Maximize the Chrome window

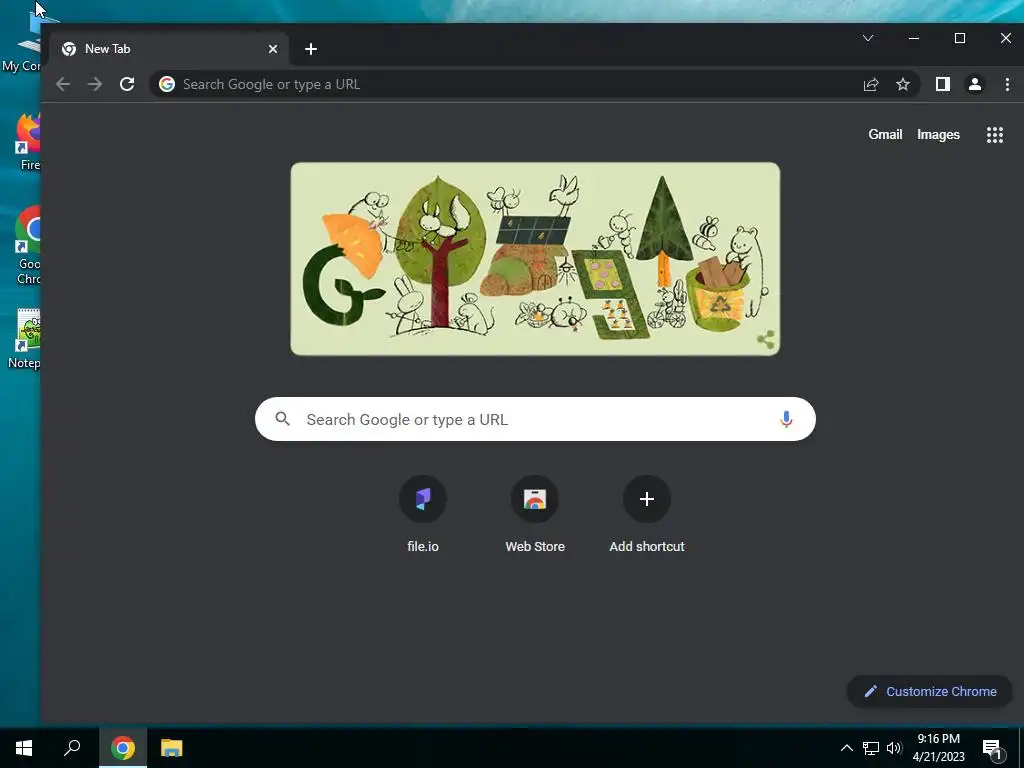click(959, 38)
